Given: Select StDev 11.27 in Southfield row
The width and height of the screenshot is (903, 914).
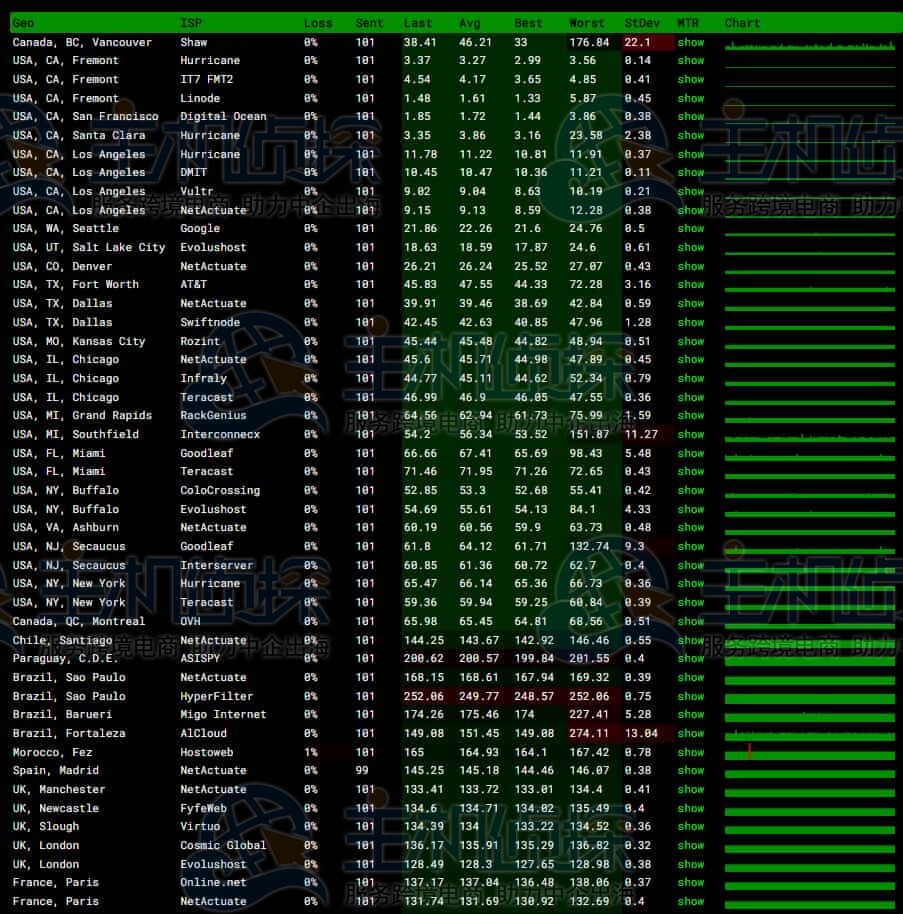Looking at the screenshot, I should pos(641,434).
